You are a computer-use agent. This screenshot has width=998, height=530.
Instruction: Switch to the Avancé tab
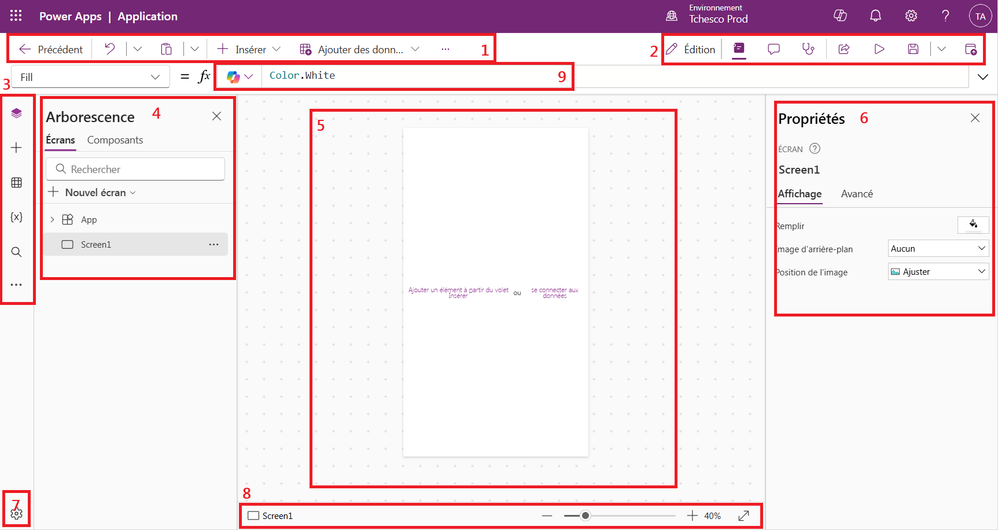pos(857,193)
